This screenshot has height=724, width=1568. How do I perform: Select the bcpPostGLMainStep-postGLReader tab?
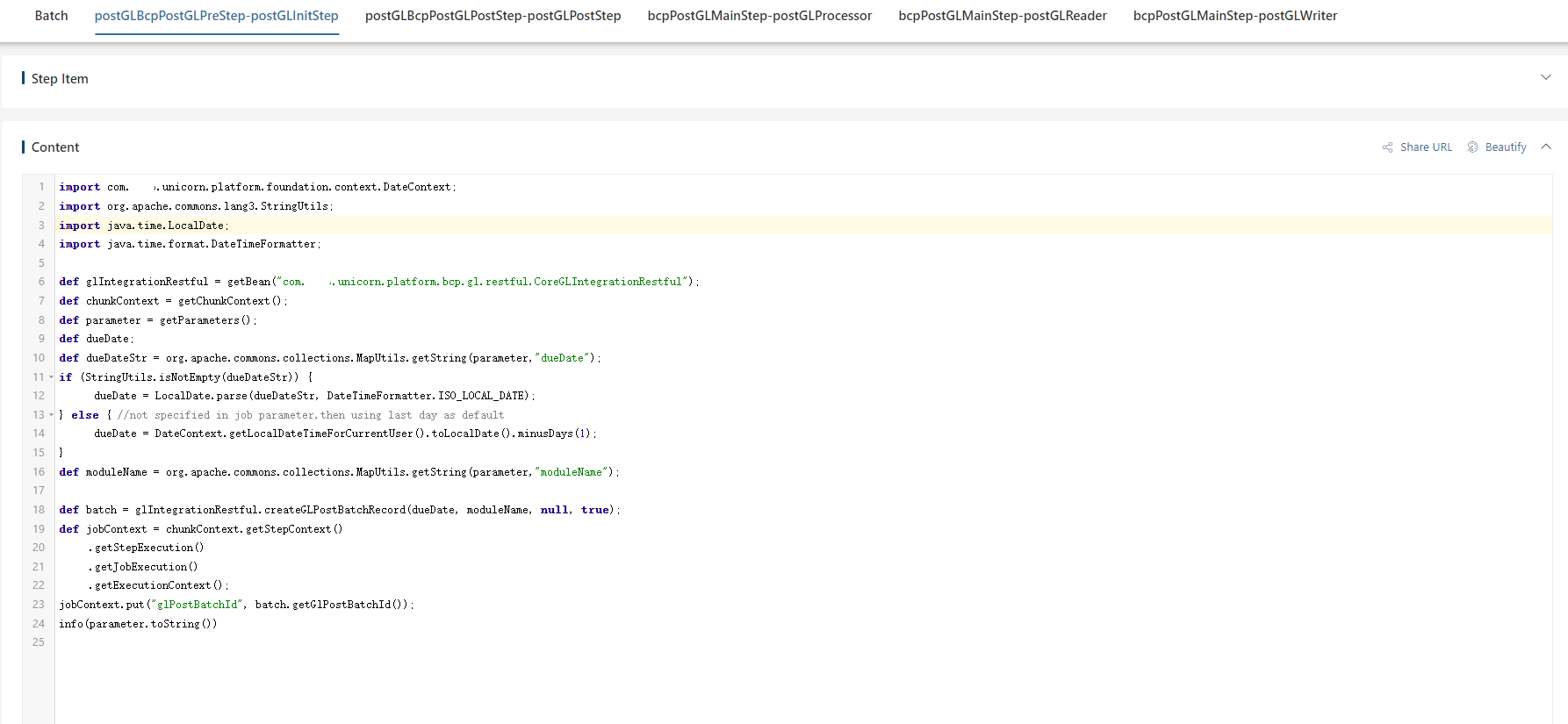(1003, 16)
